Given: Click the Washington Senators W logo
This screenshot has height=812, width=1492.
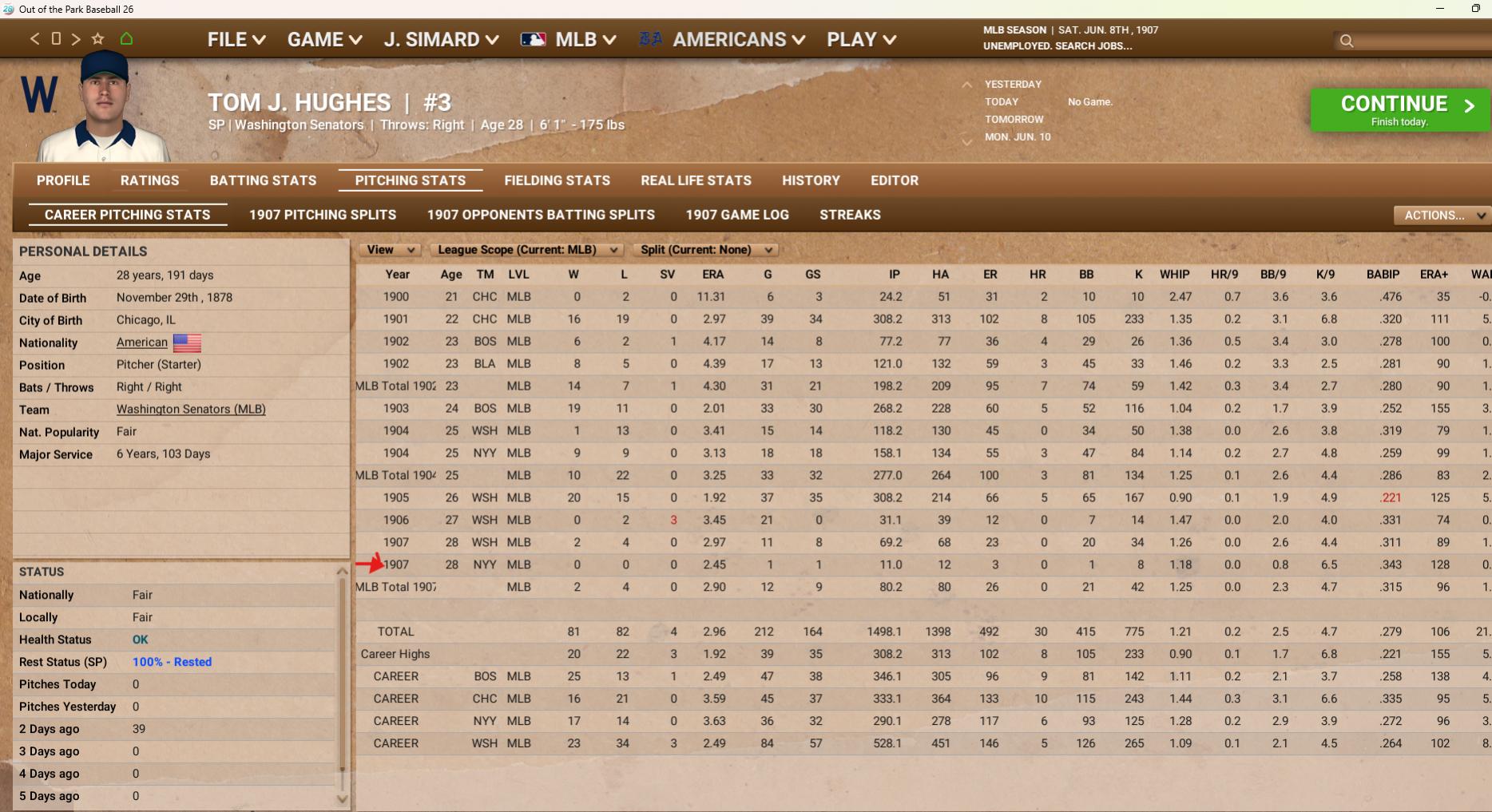Looking at the screenshot, I should point(38,95).
